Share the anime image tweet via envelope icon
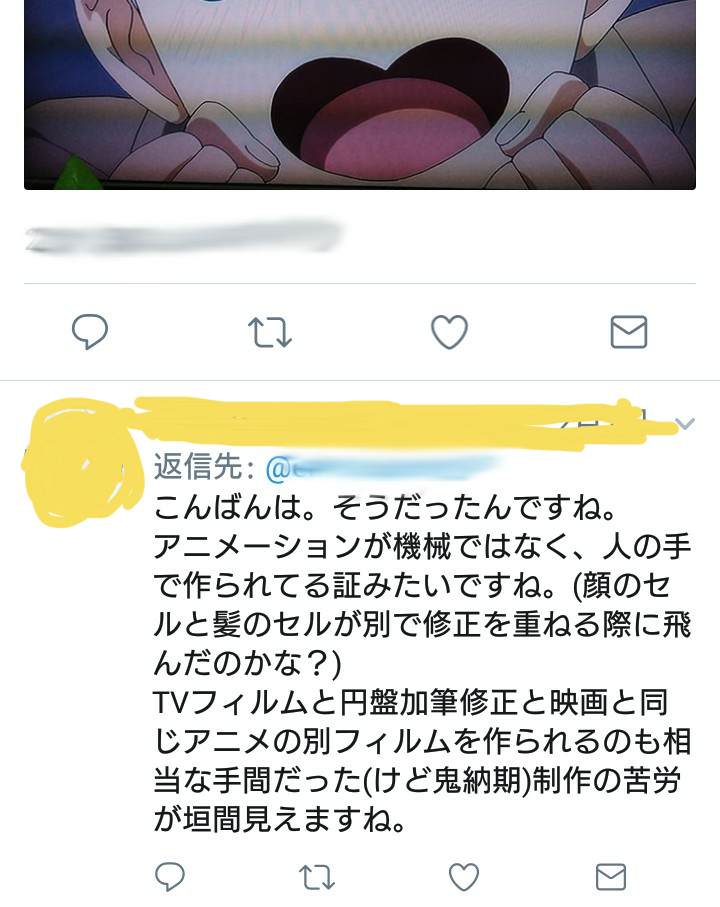 (629, 332)
